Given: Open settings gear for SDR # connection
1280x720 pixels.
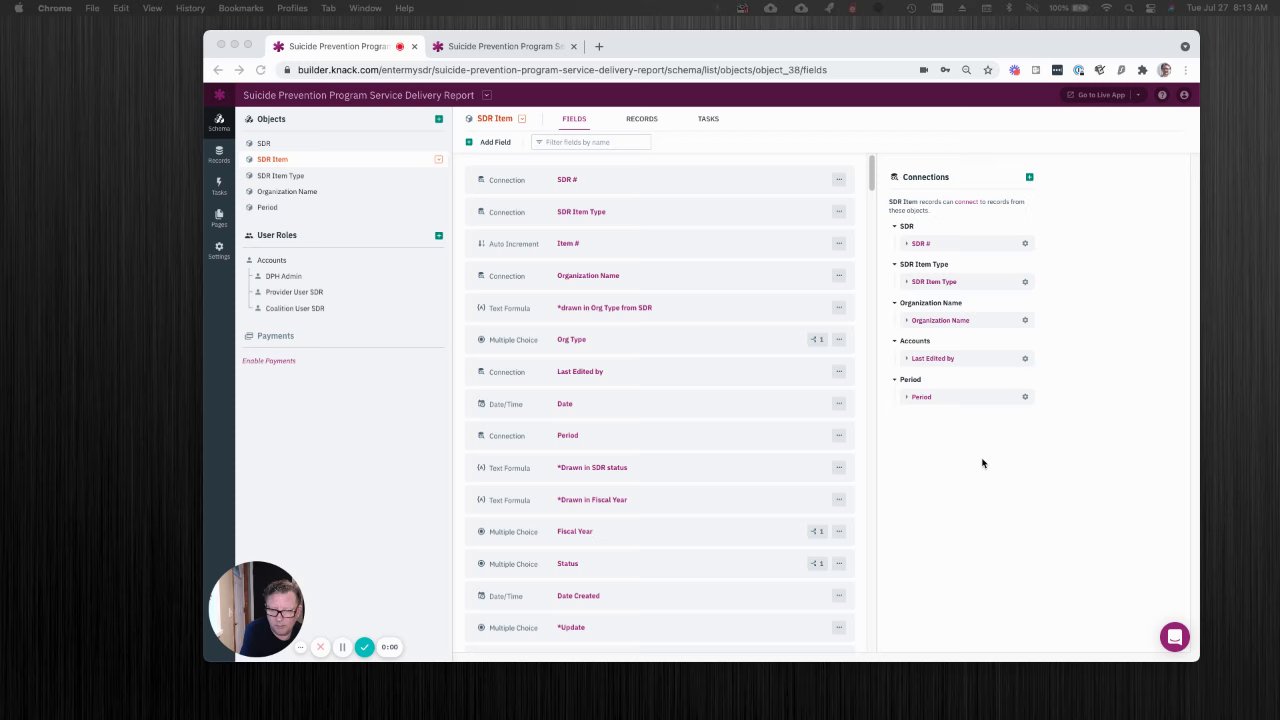Looking at the screenshot, I should [x=1025, y=243].
